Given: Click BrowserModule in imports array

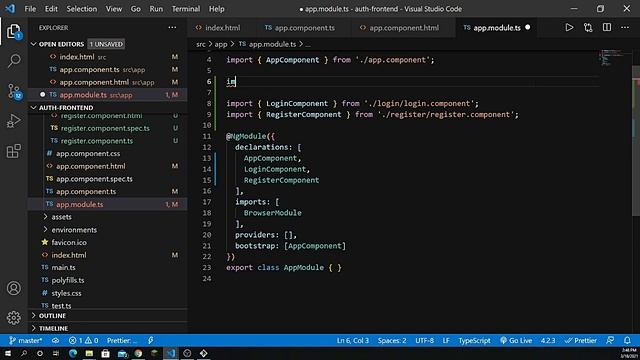Looking at the screenshot, I should coord(272,213).
